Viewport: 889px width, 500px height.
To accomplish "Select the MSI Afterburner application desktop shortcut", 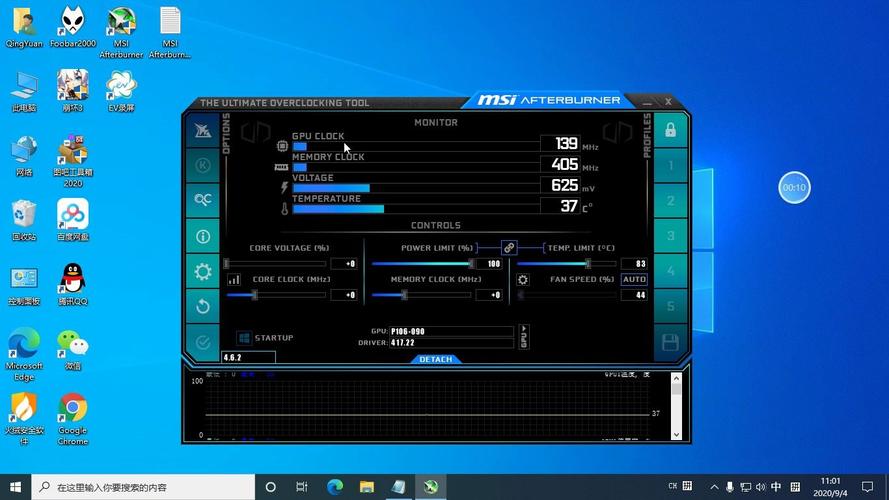I will tap(121, 33).
